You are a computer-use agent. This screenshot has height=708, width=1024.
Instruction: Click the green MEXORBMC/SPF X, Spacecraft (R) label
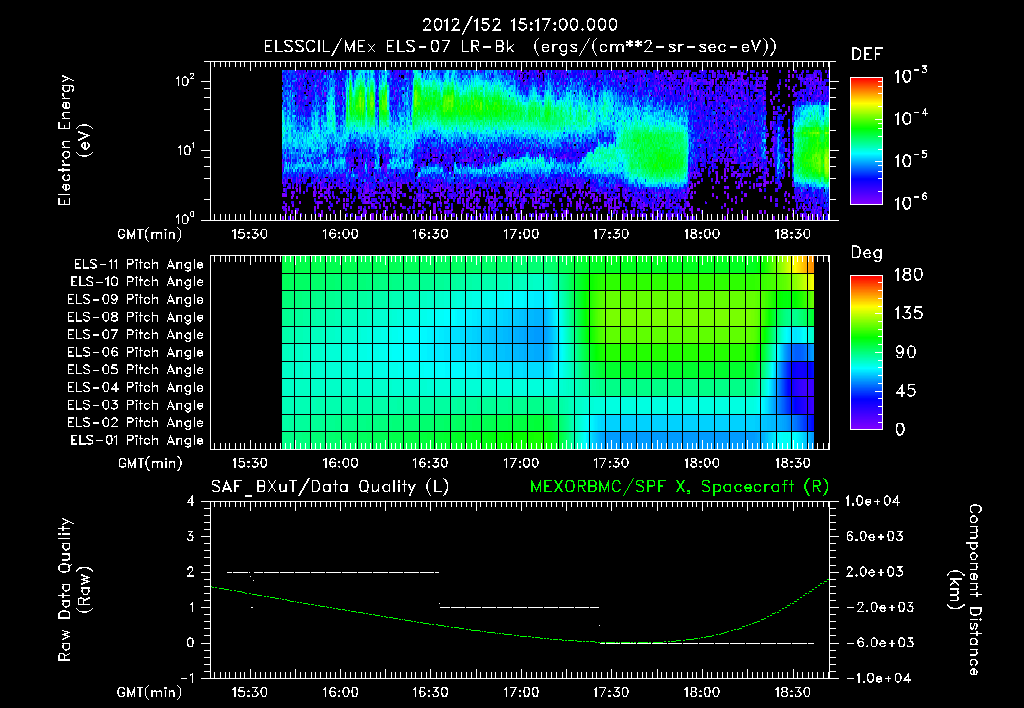click(x=679, y=487)
